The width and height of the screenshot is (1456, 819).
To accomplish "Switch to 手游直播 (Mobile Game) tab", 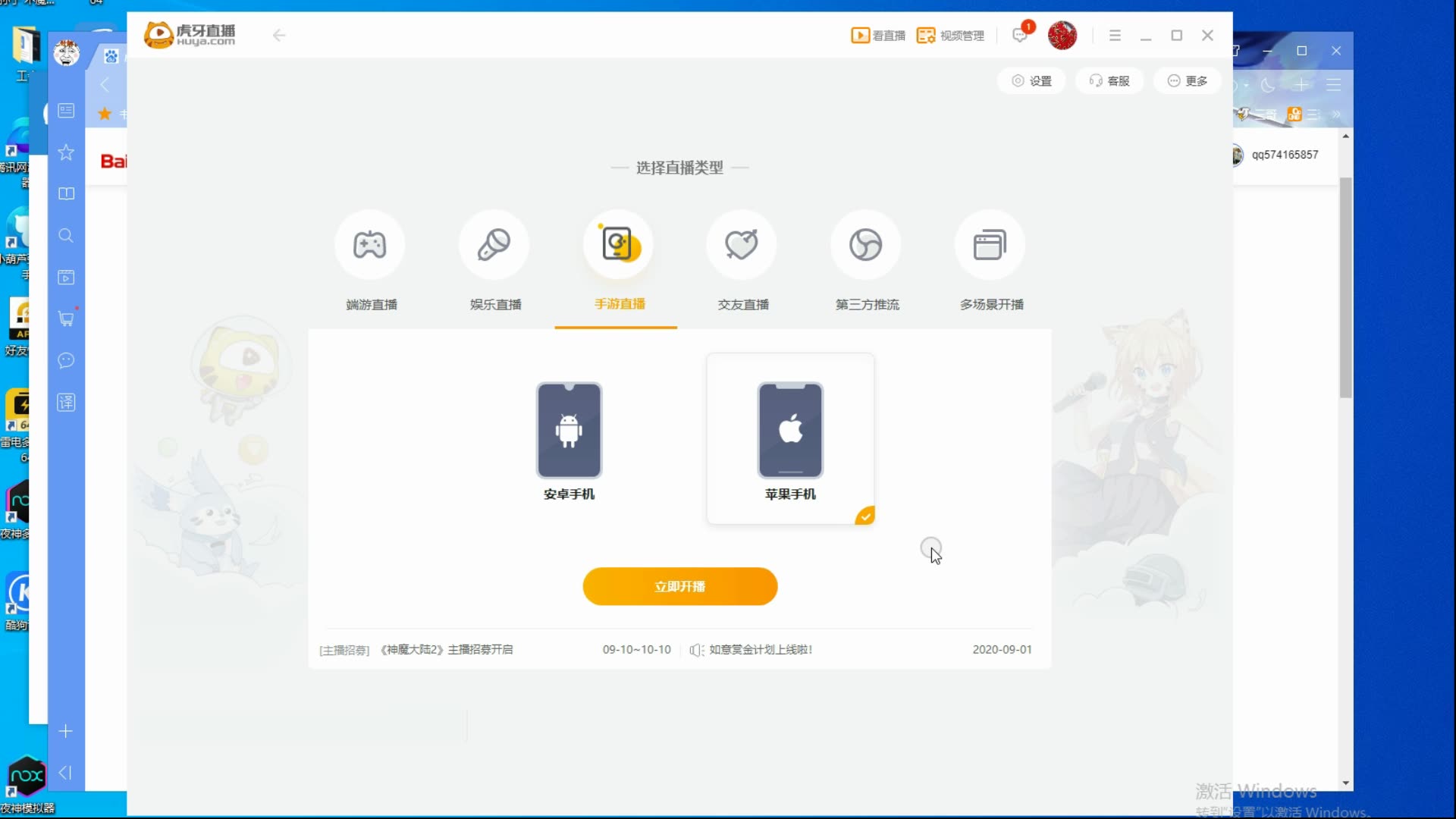I will coord(619,260).
